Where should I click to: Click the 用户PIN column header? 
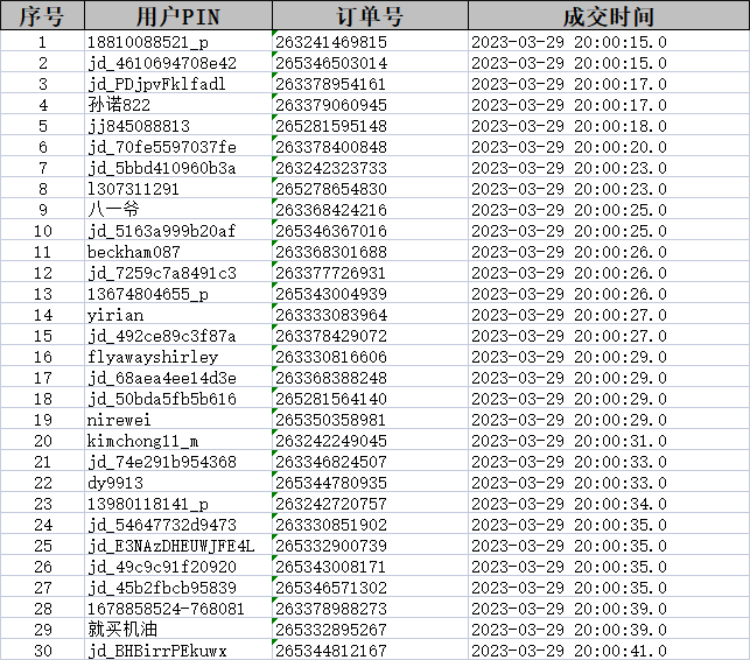[x=177, y=16]
